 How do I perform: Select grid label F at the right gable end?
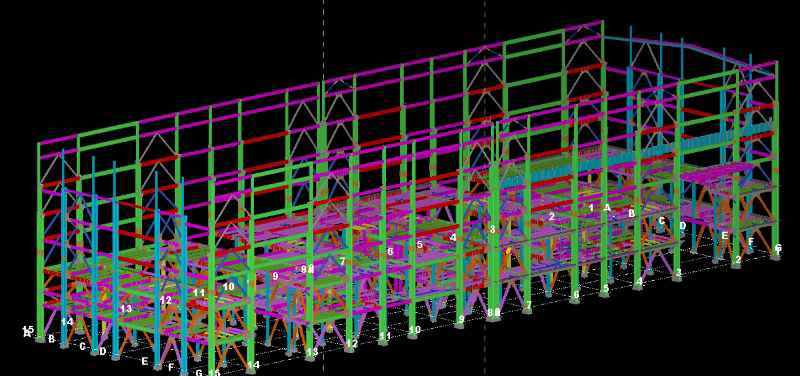point(751,242)
